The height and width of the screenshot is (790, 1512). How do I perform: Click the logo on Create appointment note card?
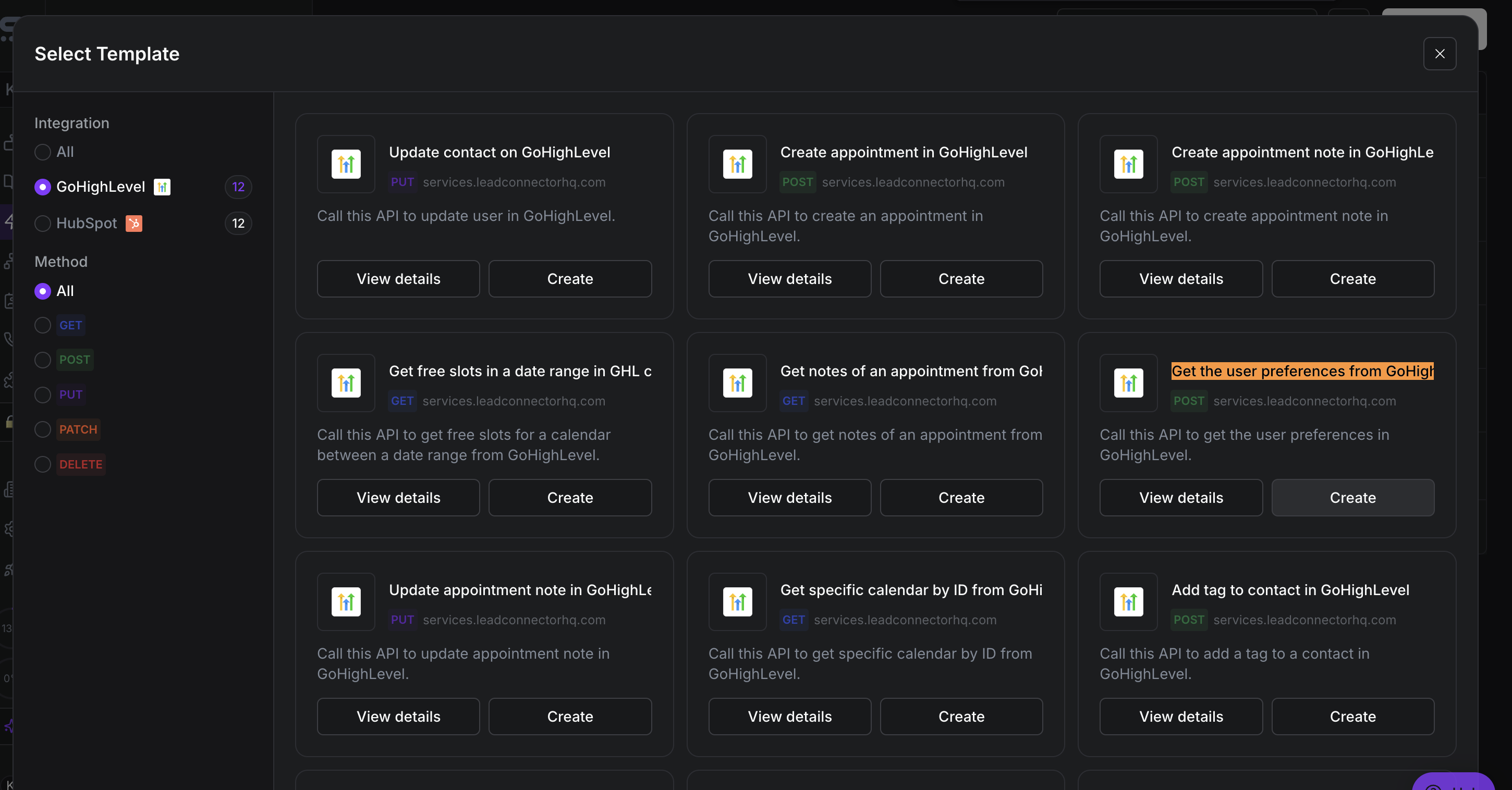[x=1128, y=164]
